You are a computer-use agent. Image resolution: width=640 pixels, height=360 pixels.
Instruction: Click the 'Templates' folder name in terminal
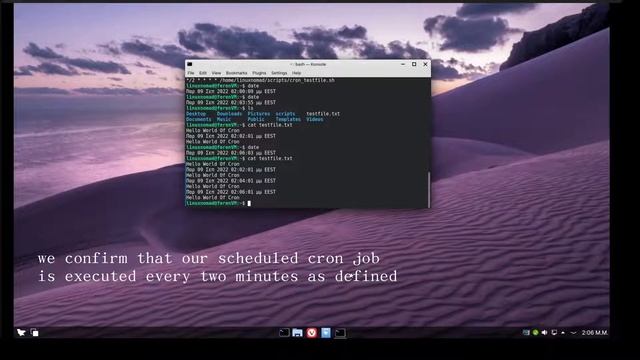pos(288,119)
